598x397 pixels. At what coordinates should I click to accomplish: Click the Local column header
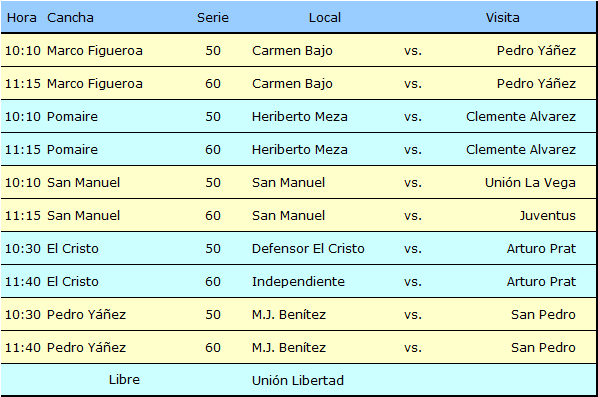click(325, 18)
